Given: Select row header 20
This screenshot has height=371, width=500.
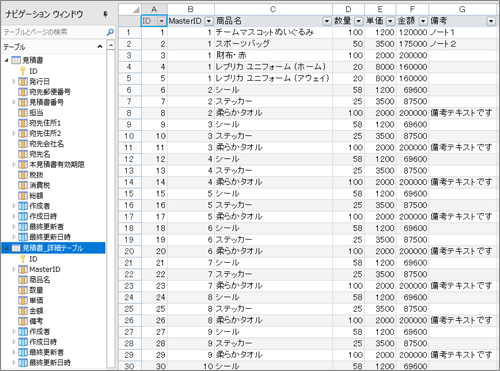Looking at the screenshot, I should pyautogui.click(x=129, y=251).
